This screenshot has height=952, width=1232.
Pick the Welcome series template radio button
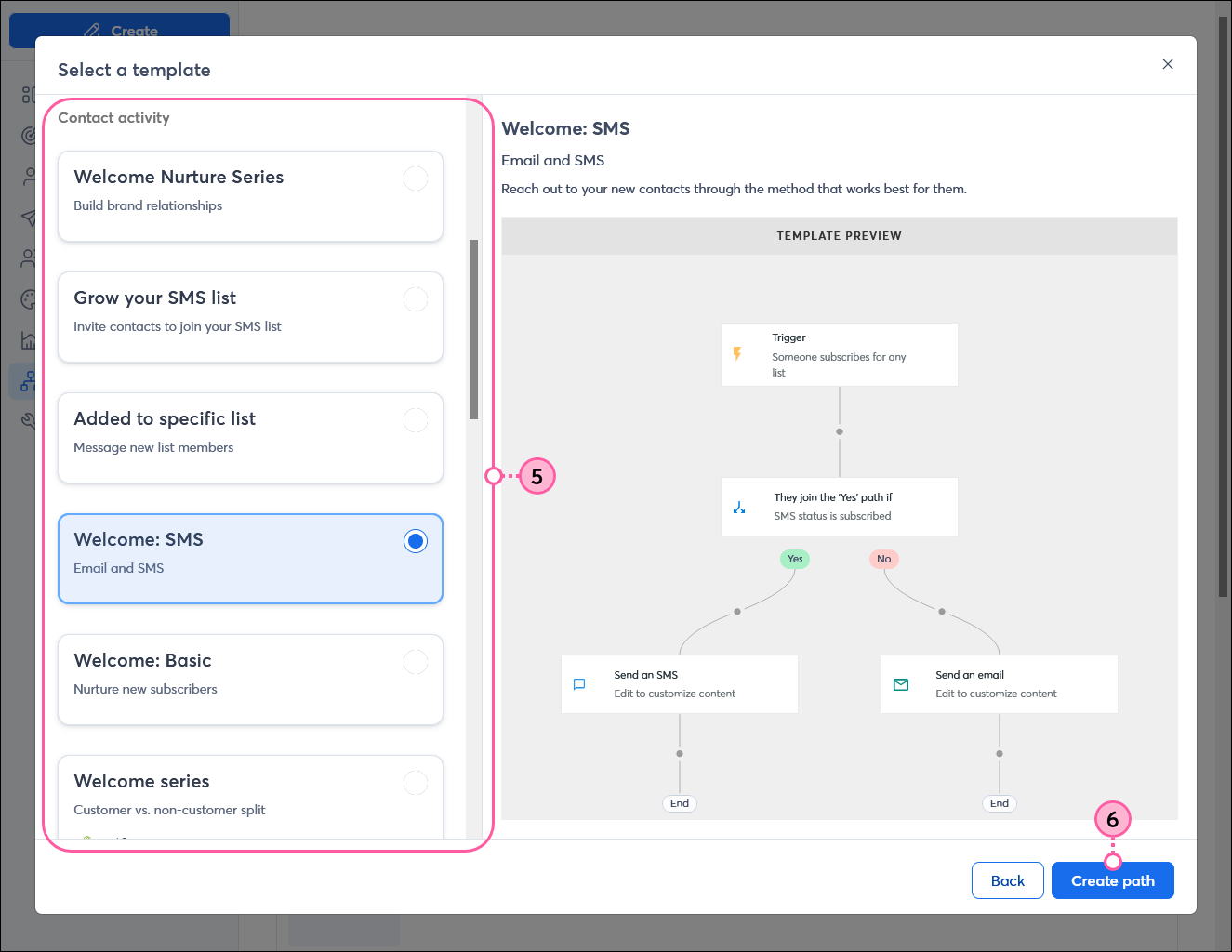click(x=416, y=783)
